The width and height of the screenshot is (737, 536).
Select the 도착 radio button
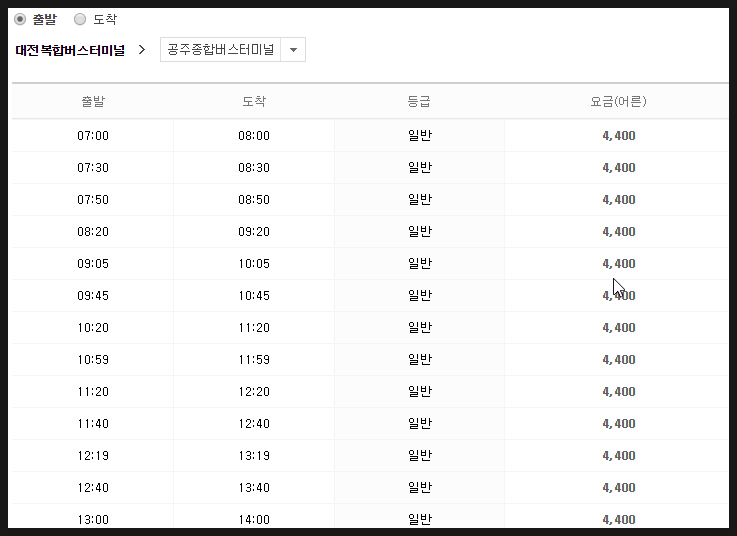tap(80, 19)
